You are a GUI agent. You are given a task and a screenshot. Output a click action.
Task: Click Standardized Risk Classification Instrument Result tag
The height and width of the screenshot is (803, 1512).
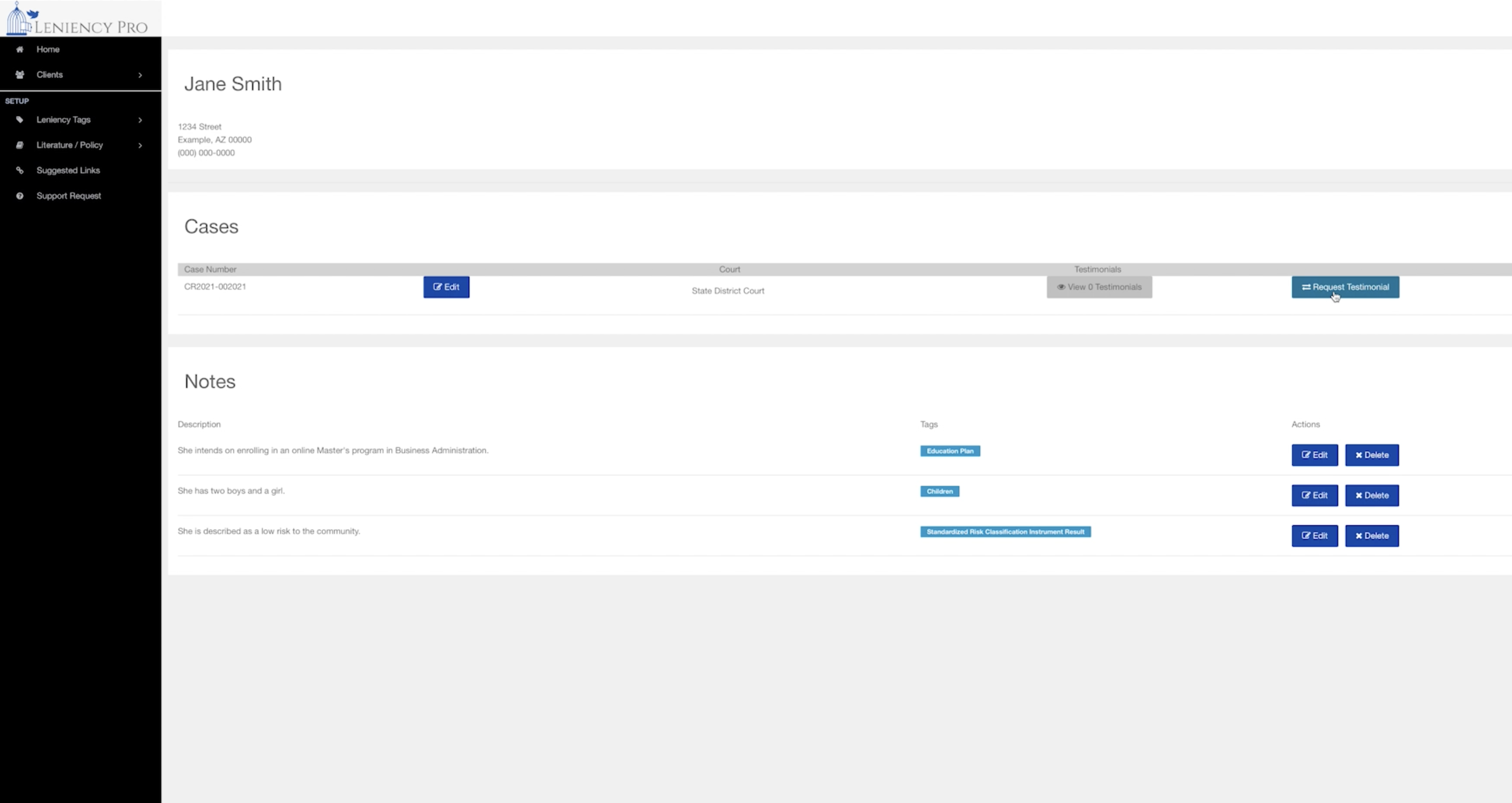pyautogui.click(x=1005, y=532)
